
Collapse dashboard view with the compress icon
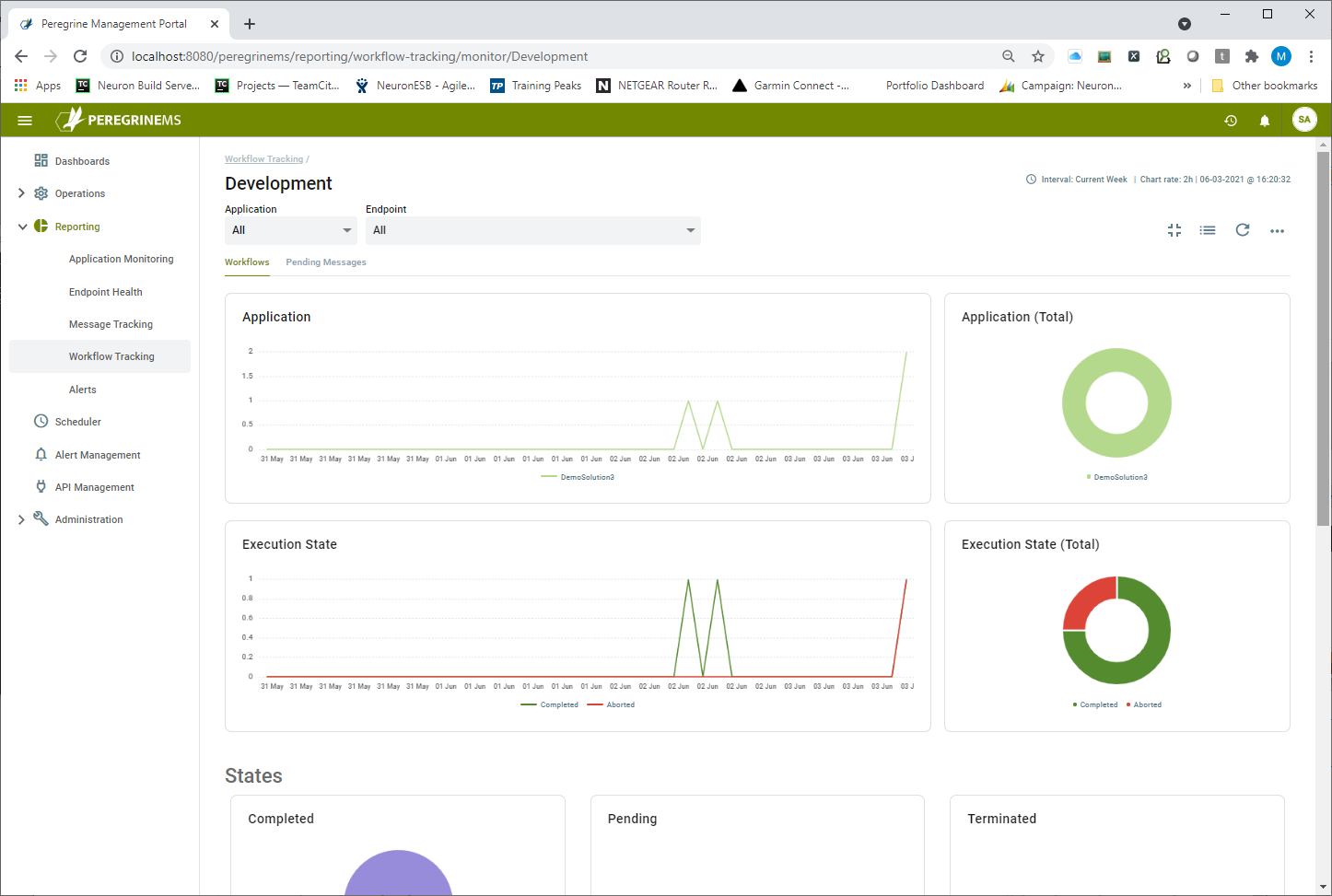(x=1174, y=230)
